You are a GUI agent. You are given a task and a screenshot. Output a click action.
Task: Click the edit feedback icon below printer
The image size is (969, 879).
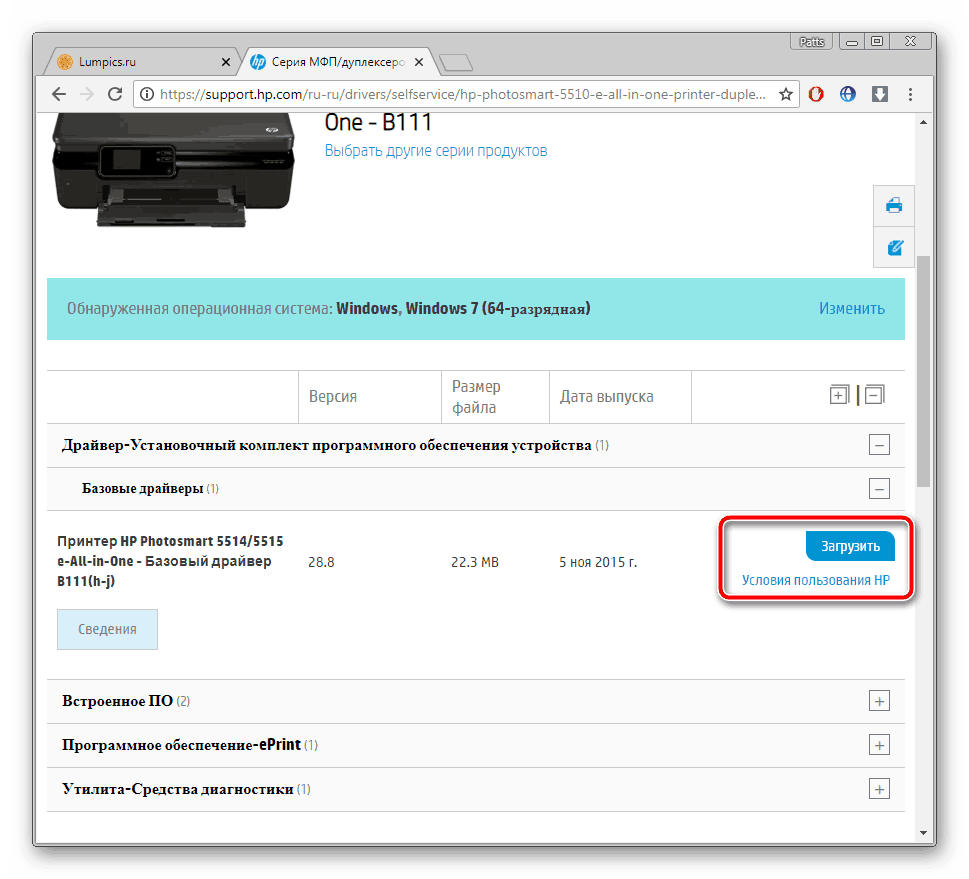click(x=894, y=246)
